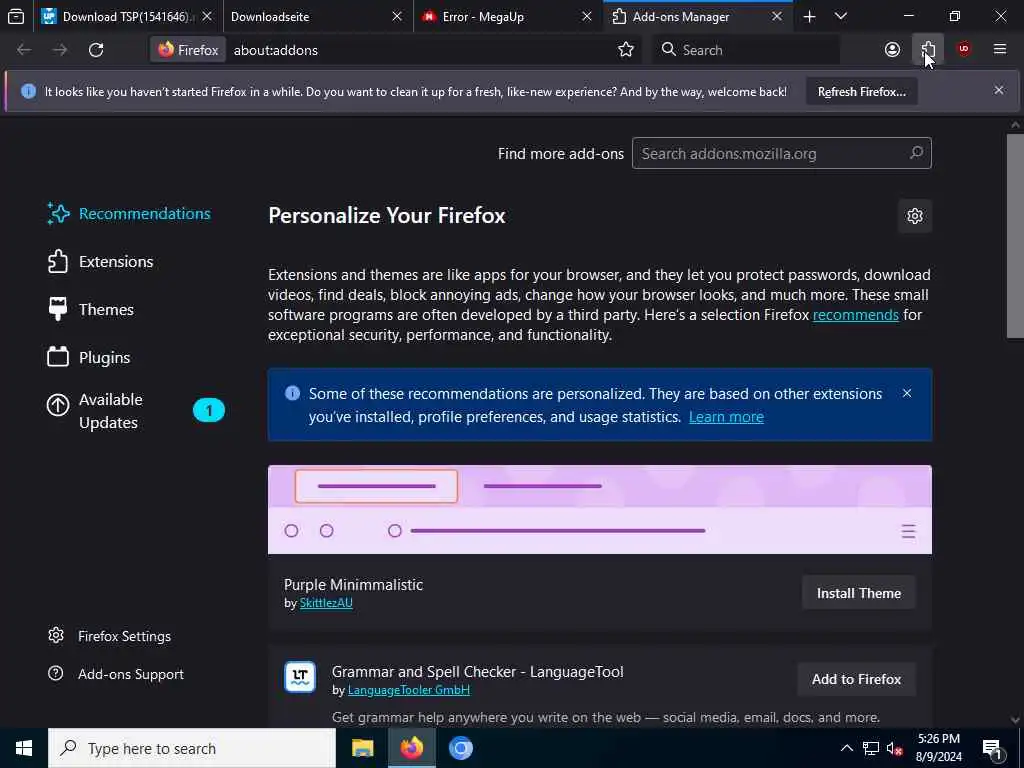Viewport: 1024px width, 768px height.
Task: Open File Explorer from taskbar
Action: point(362,748)
